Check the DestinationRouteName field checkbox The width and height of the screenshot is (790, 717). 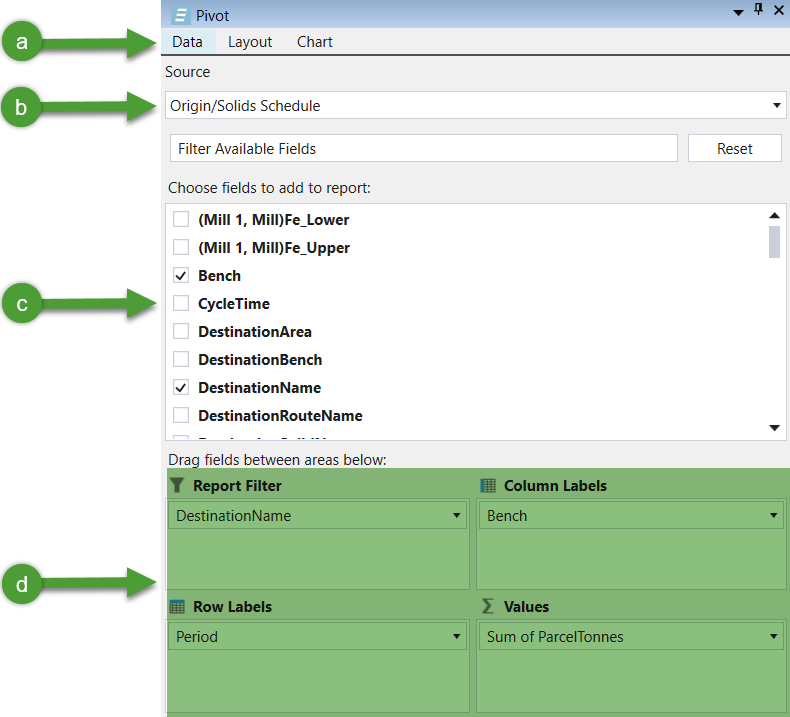point(181,415)
